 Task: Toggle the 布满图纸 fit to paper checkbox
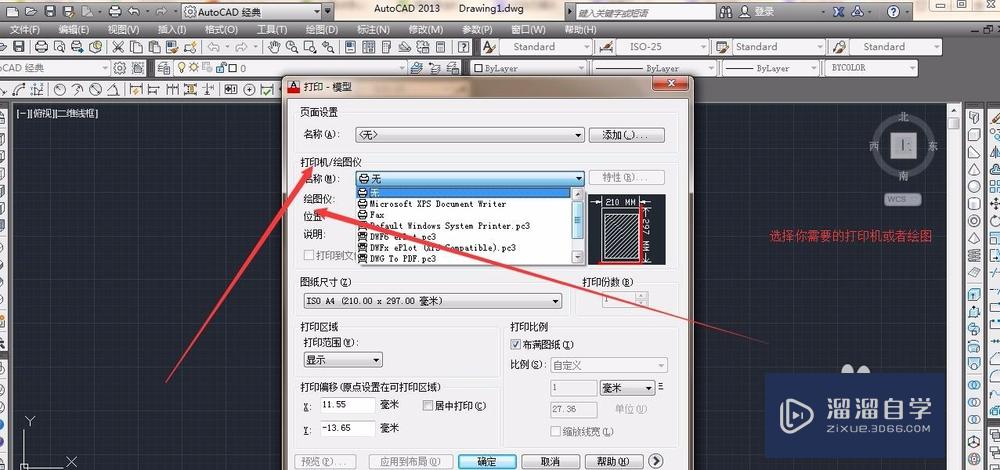coord(516,344)
